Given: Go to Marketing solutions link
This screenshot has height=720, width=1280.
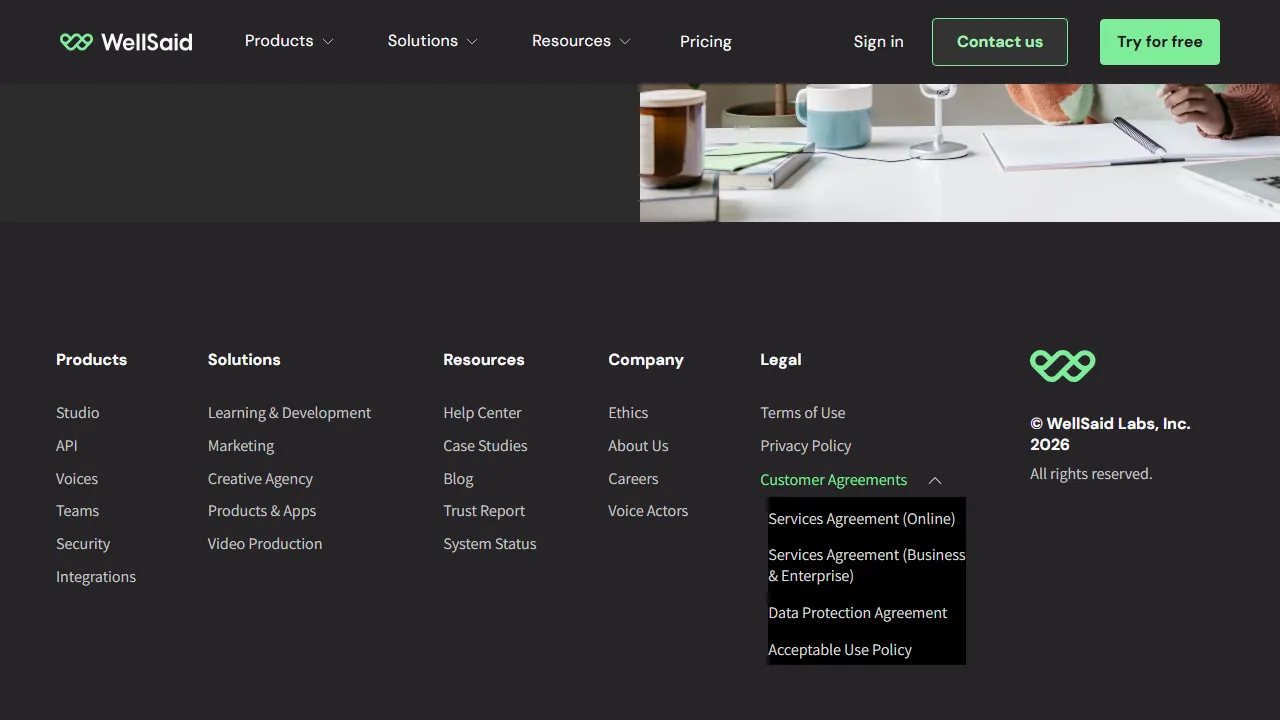Looking at the screenshot, I should tap(241, 446).
